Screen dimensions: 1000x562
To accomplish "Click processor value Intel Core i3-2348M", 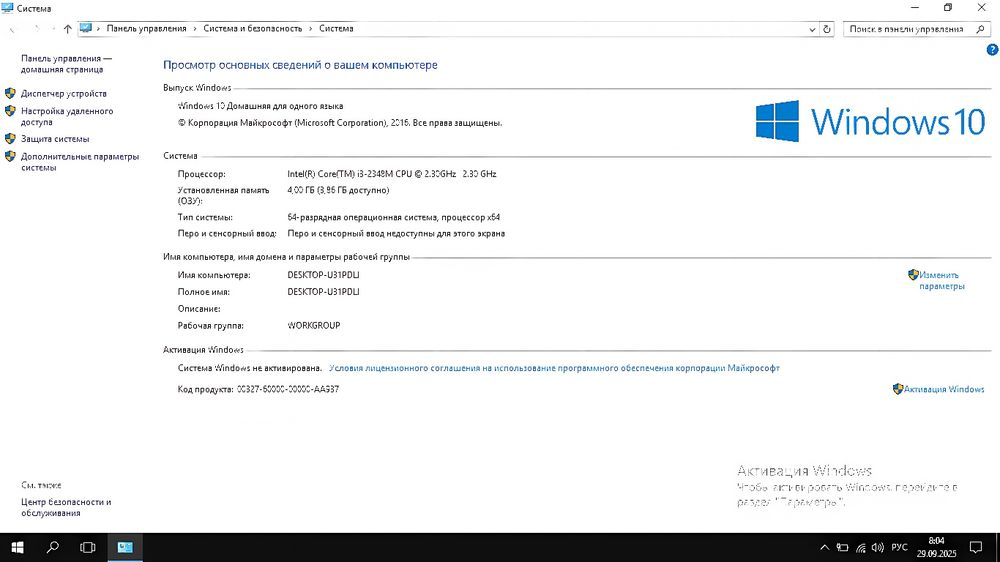I will 392,174.
